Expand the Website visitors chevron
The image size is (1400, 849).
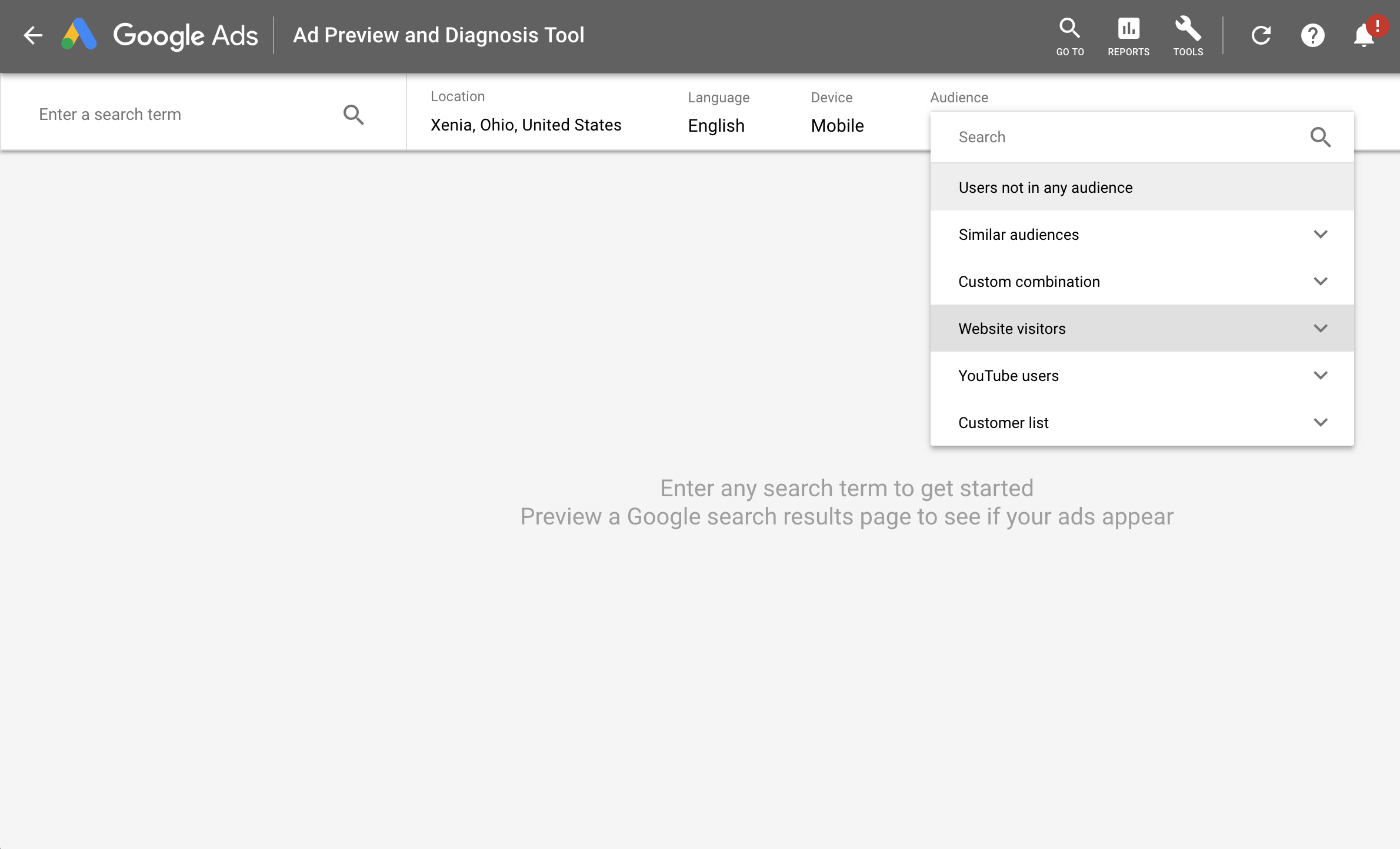(1320, 328)
